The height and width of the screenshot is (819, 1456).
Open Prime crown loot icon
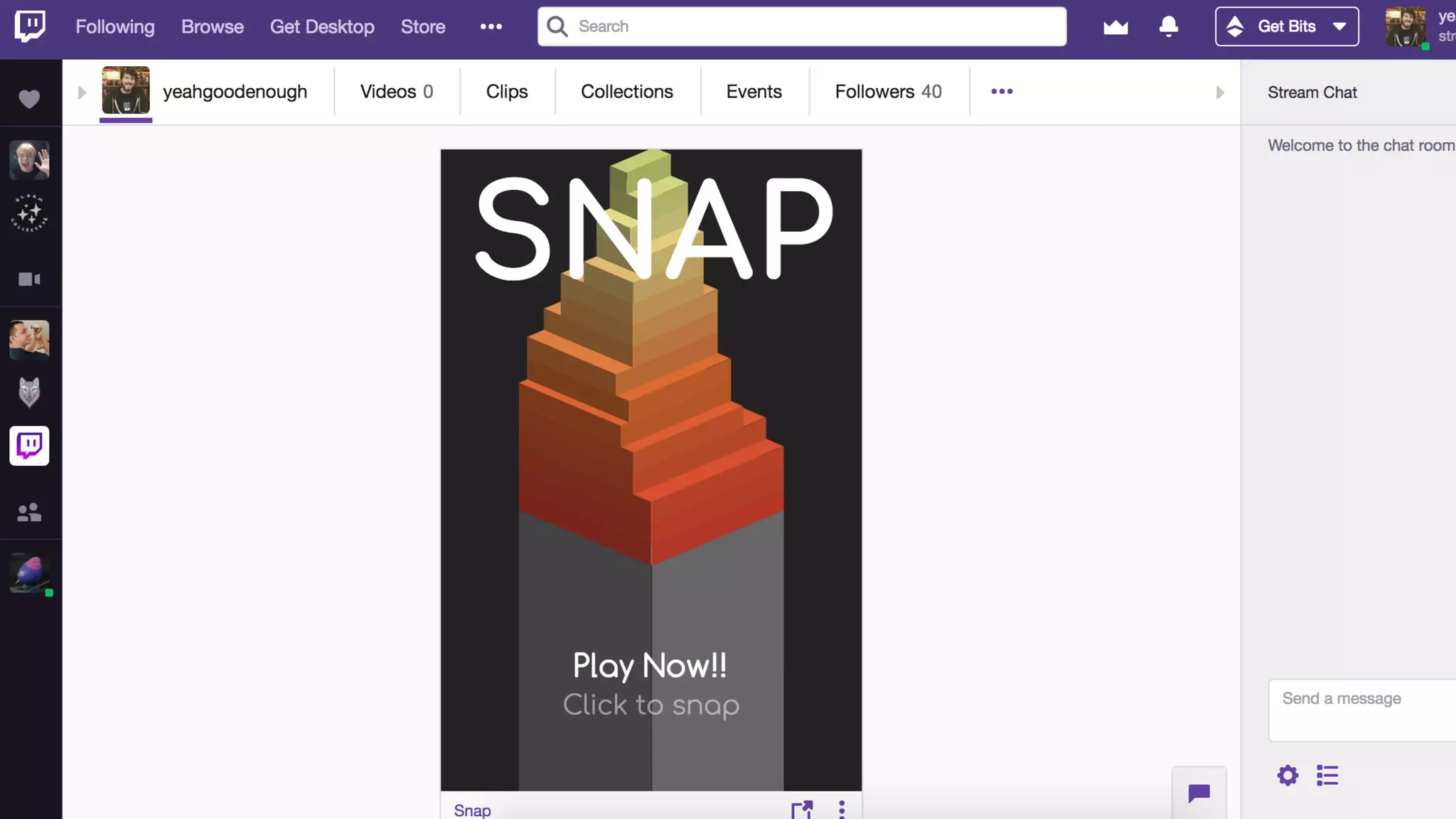click(x=1115, y=27)
